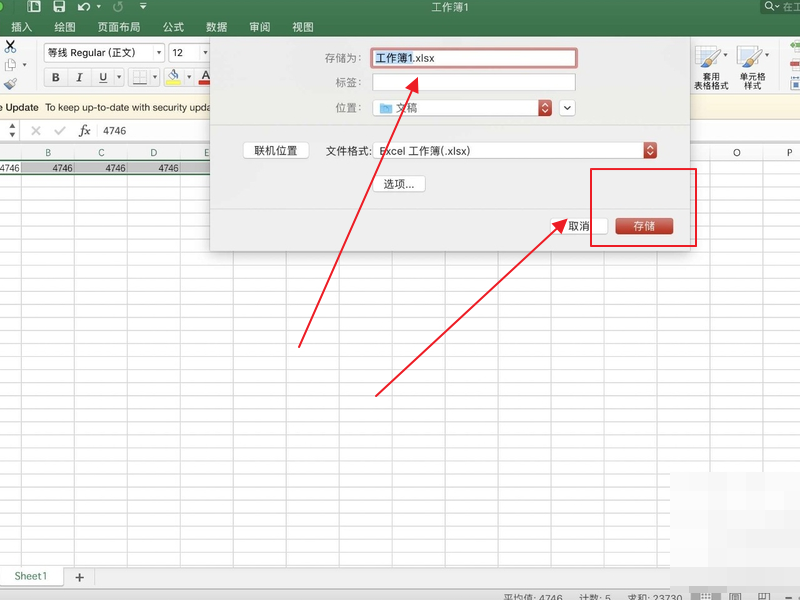This screenshot has width=800, height=600.
Task: Click the red 存储 button
Action: [644, 226]
